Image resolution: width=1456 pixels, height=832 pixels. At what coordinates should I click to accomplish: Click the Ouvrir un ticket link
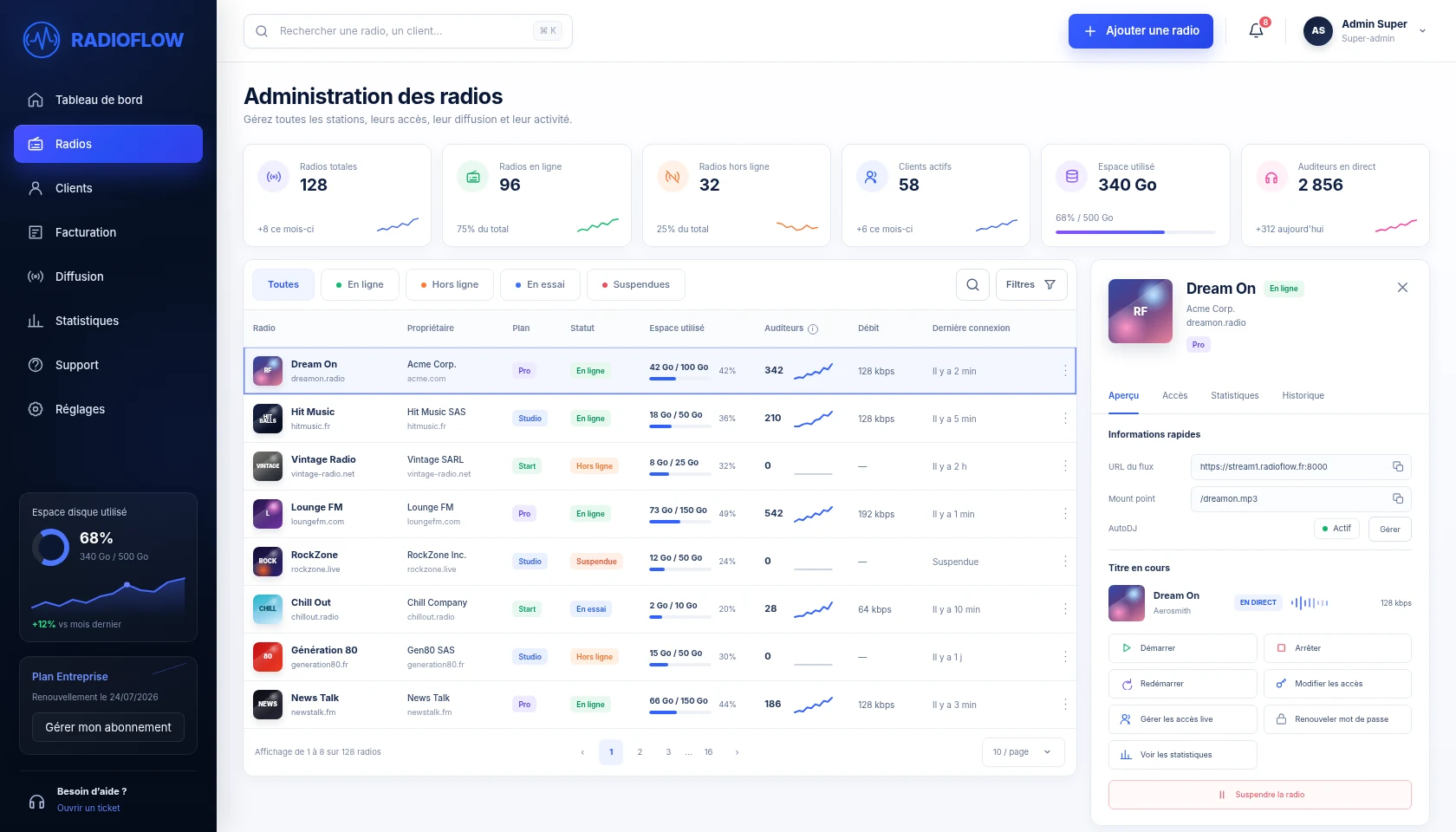(88, 808)
